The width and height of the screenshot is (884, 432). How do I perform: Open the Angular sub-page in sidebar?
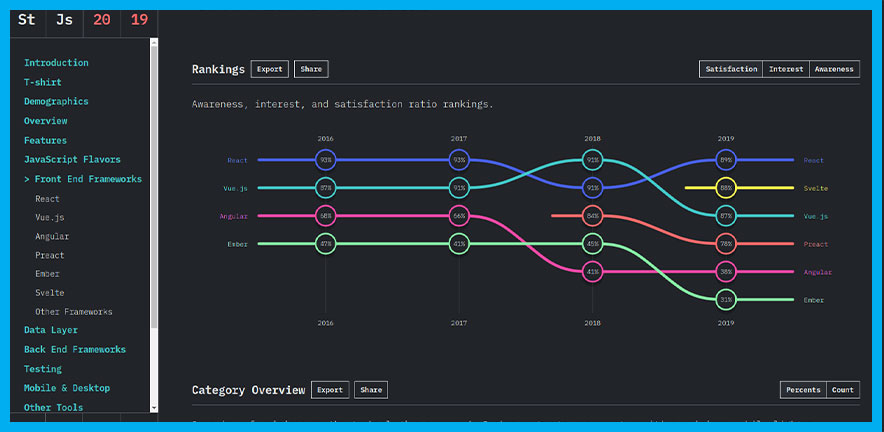click(52, 236)
